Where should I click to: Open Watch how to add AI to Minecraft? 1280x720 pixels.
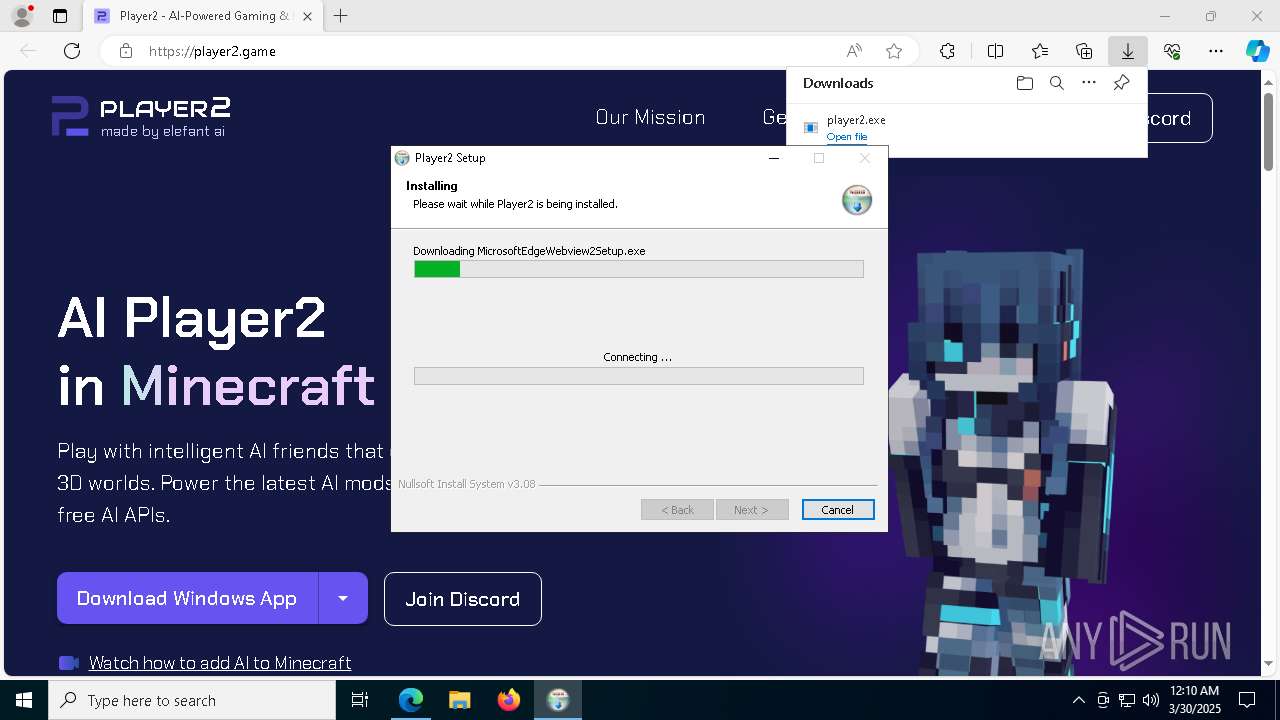[x=220, y=663]
